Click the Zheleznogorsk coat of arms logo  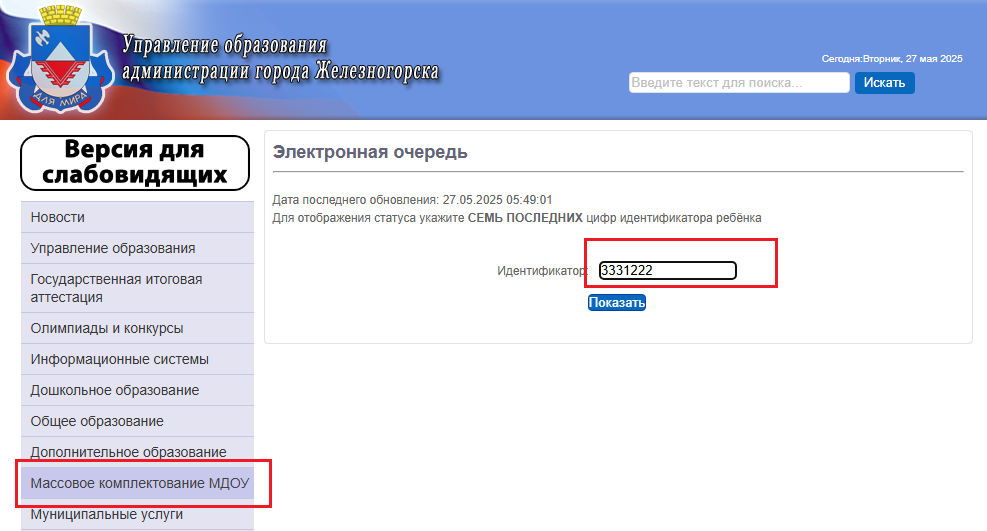coord(60,59)
